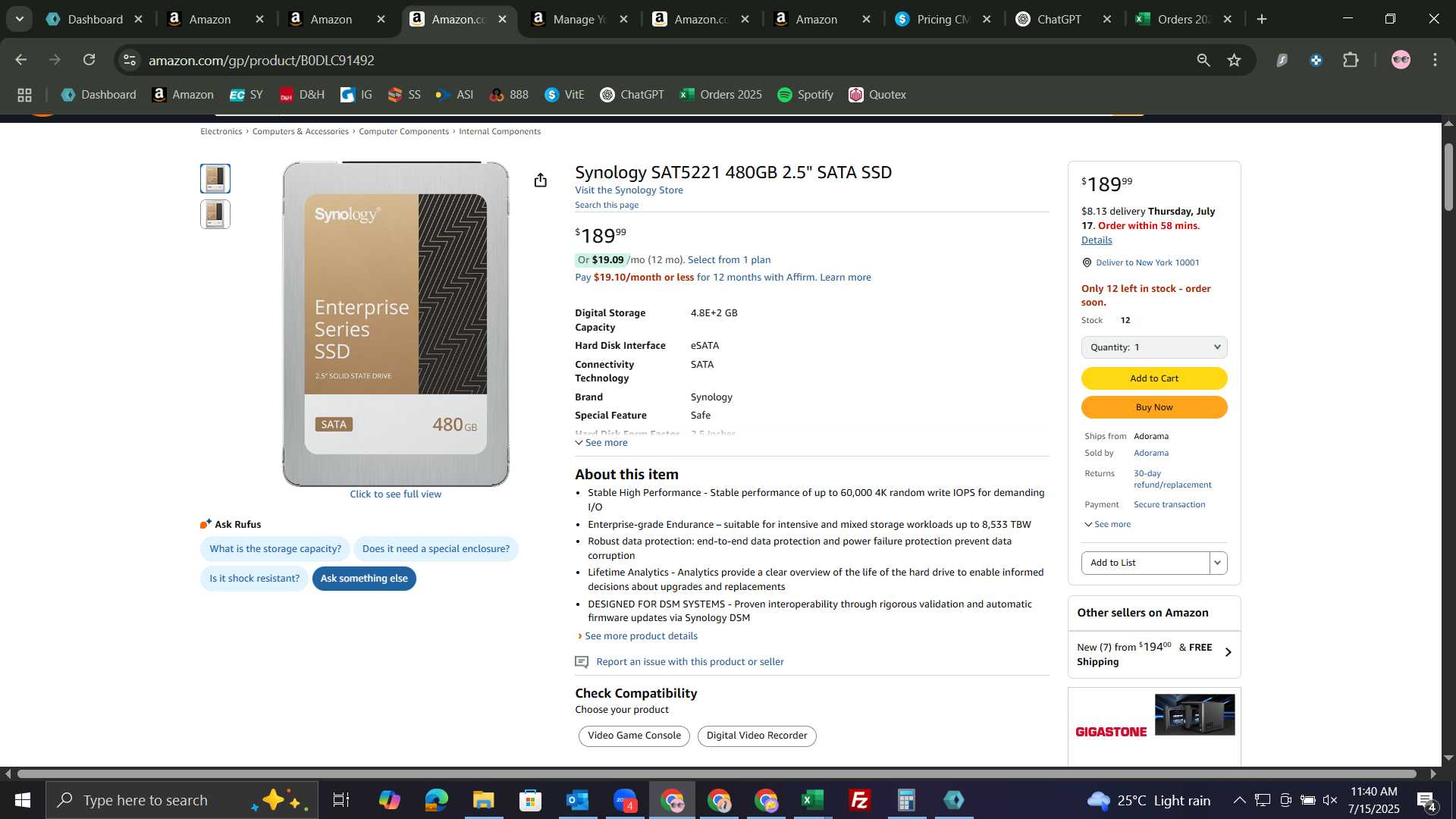
Task: Open Excel from the taskbar
Action: tap(813, 800)
